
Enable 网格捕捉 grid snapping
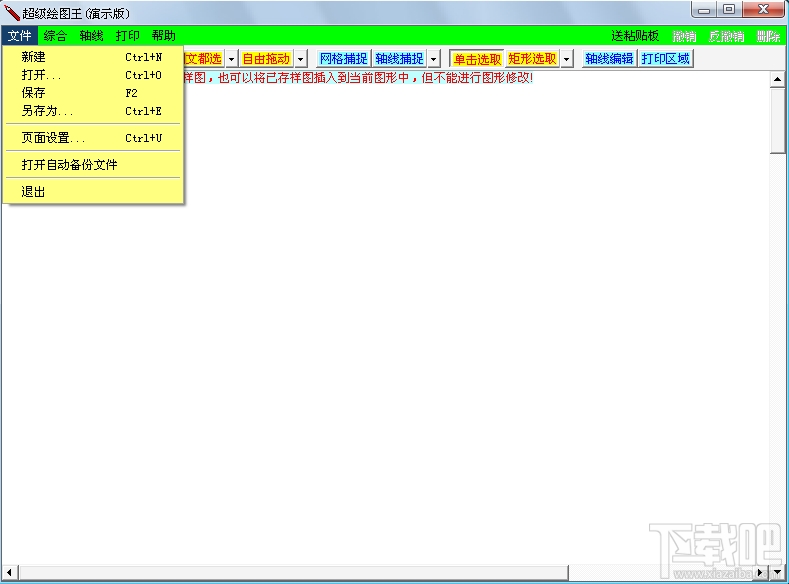point(344,59)
